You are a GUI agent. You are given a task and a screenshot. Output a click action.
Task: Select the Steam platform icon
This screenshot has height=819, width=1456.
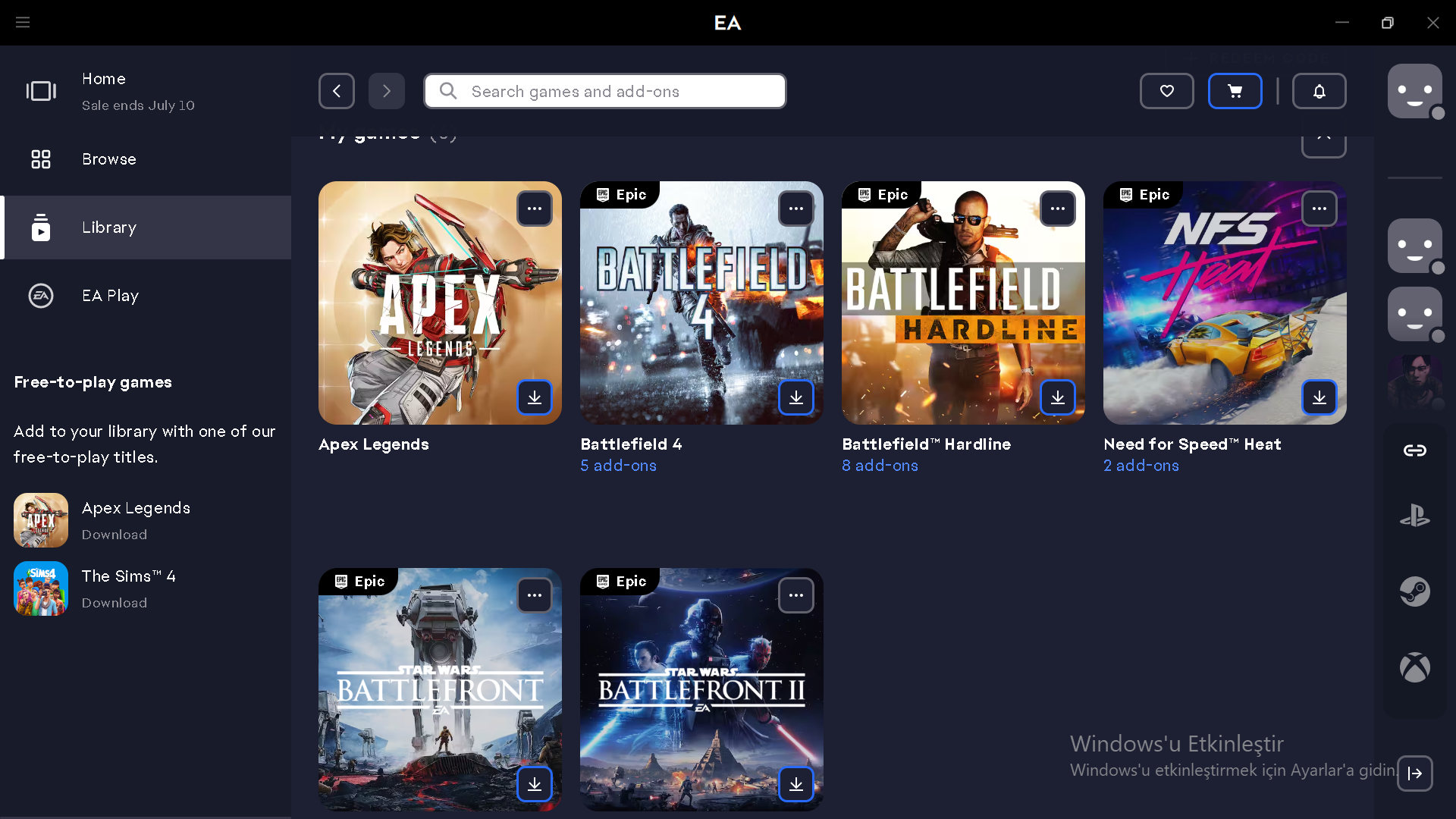click(1415, 591)
